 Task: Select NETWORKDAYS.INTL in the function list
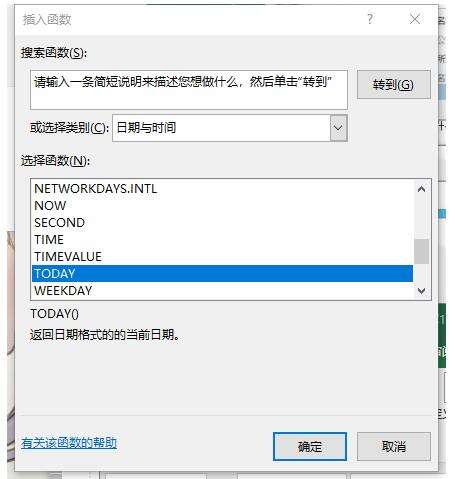[x=222, y=189]
